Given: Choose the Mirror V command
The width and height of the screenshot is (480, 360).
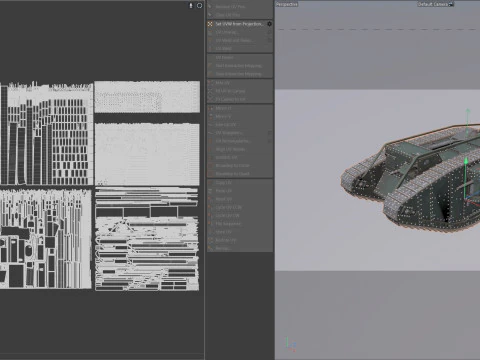Looking at the screenshot, I should point(240,116).
